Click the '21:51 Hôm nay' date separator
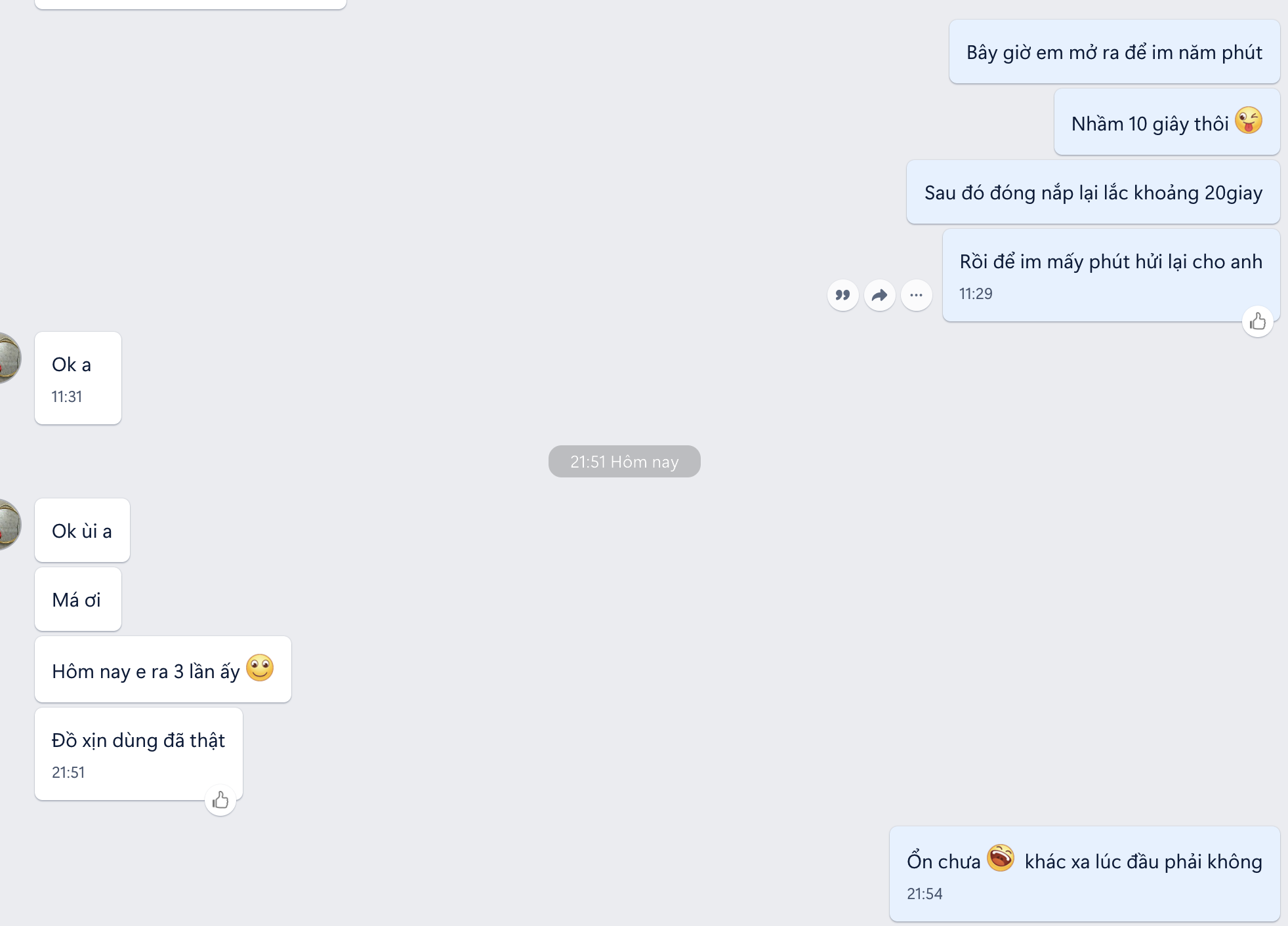 coord(624,462)
